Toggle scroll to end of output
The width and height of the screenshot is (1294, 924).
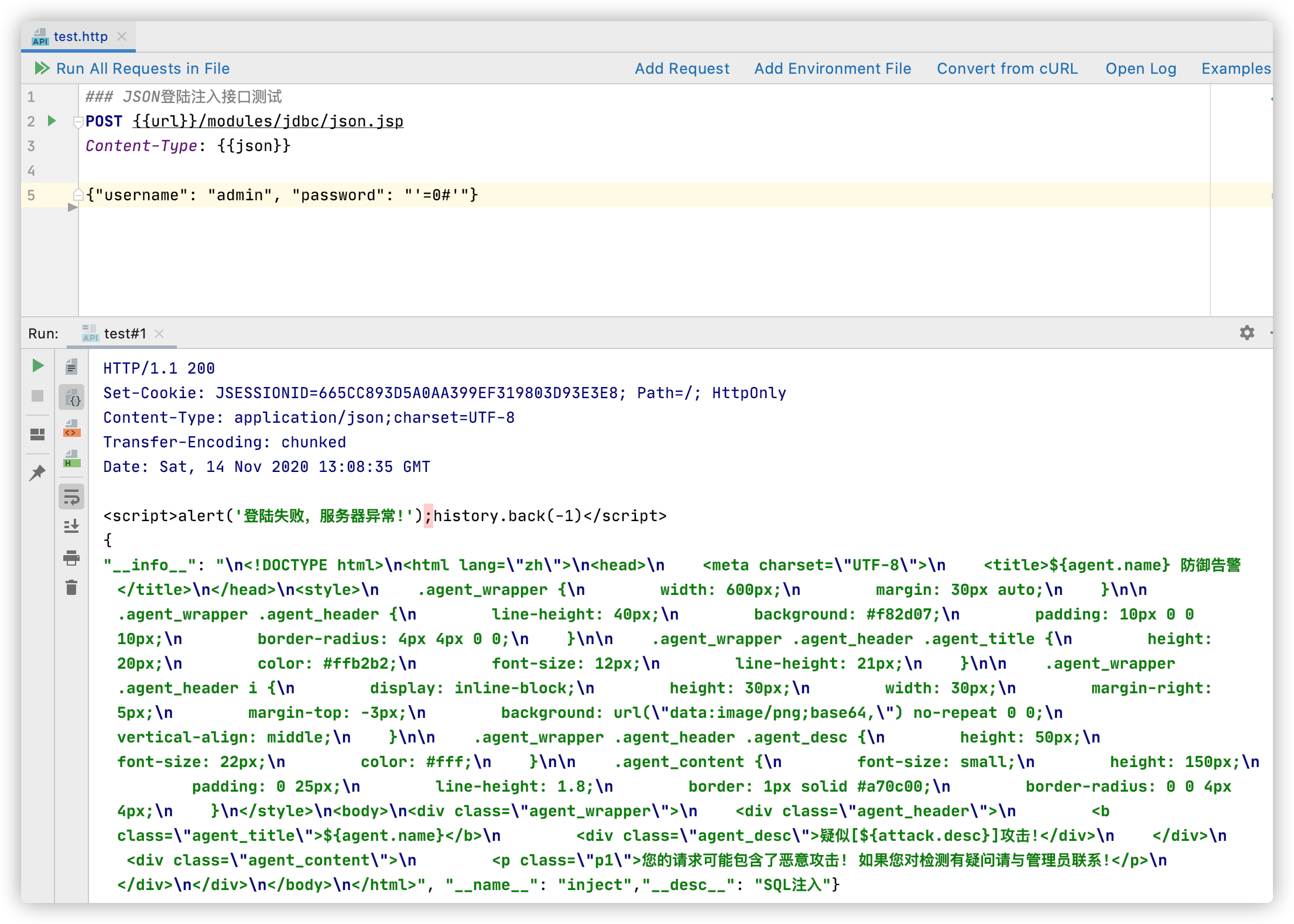coord(71,526)
